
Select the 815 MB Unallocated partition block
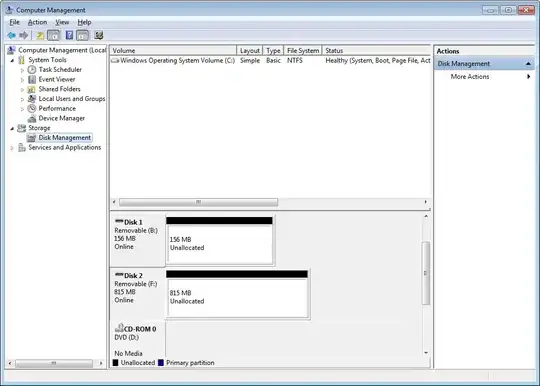pos(238,294)
